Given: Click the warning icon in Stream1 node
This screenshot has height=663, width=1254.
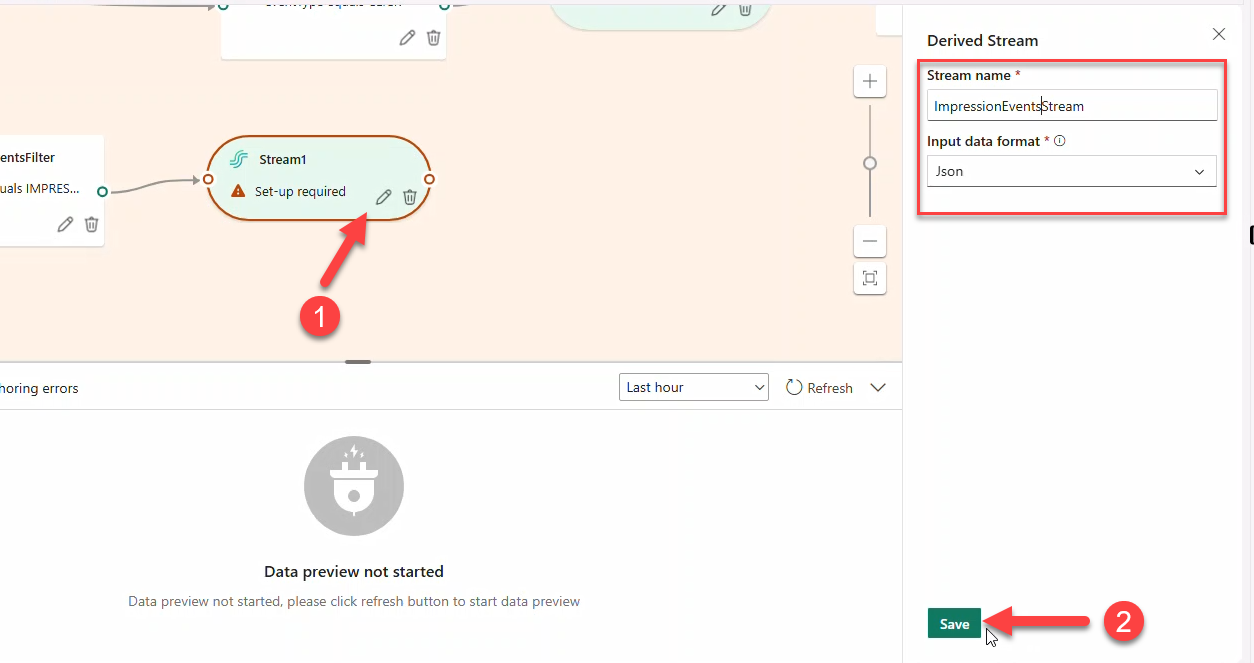Looking at the screenshot, I should coord(238,191).
